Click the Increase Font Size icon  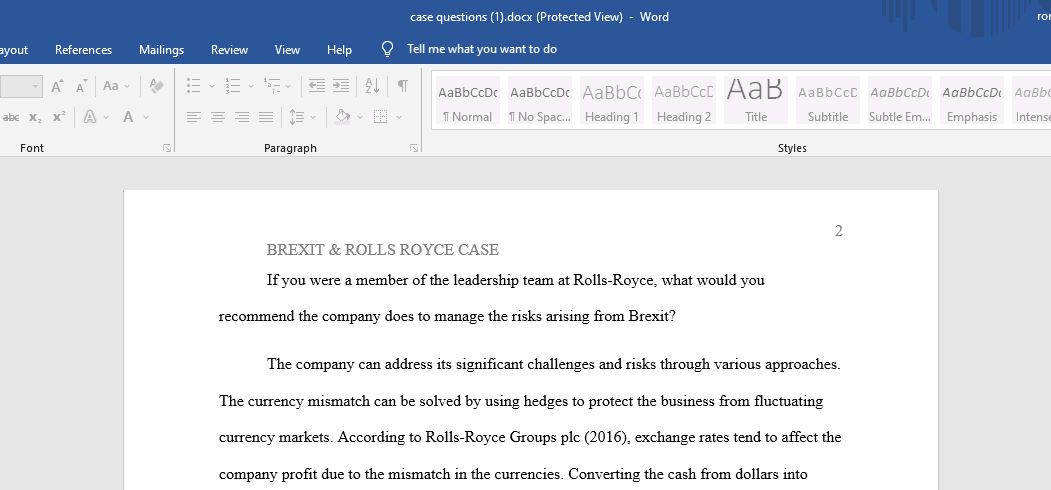point(58,86)
